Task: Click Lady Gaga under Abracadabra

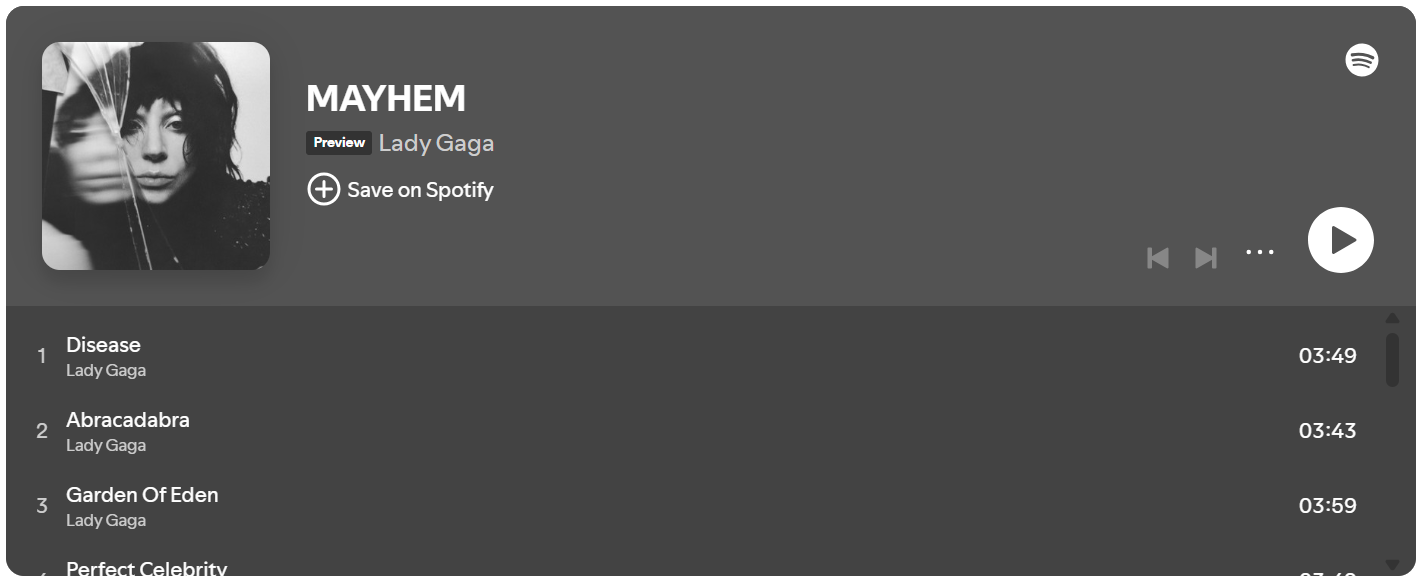Action: pos(106,445)
